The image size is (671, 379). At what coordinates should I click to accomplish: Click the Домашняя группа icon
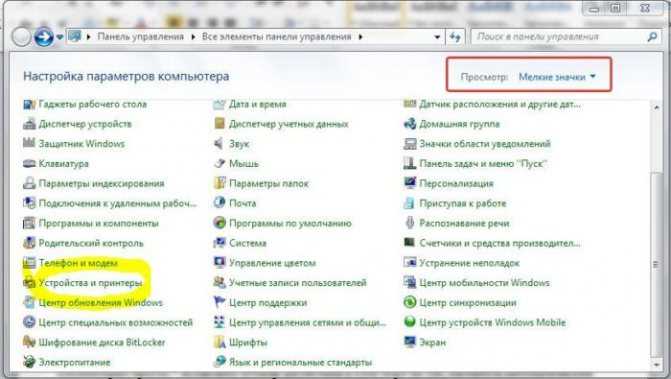410,124
